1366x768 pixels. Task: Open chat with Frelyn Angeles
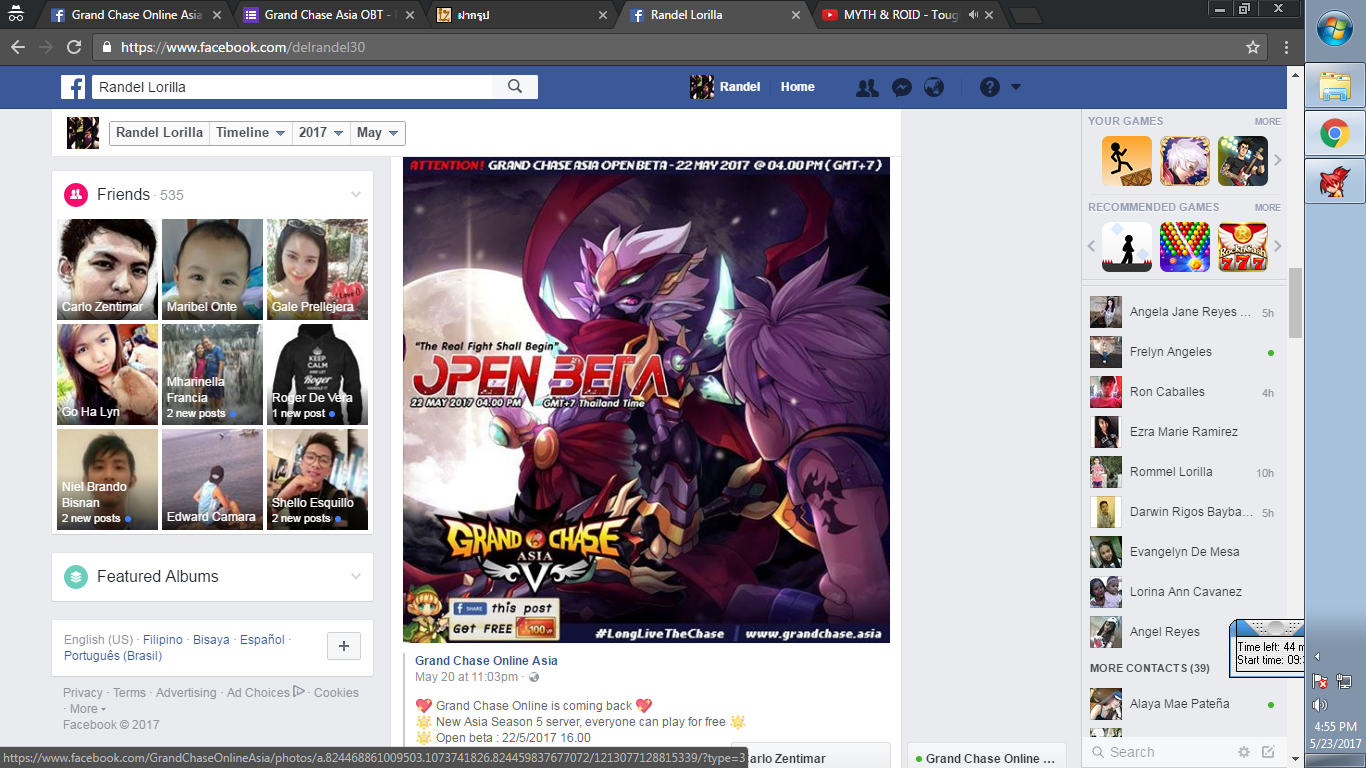[x=1182, y=352]
